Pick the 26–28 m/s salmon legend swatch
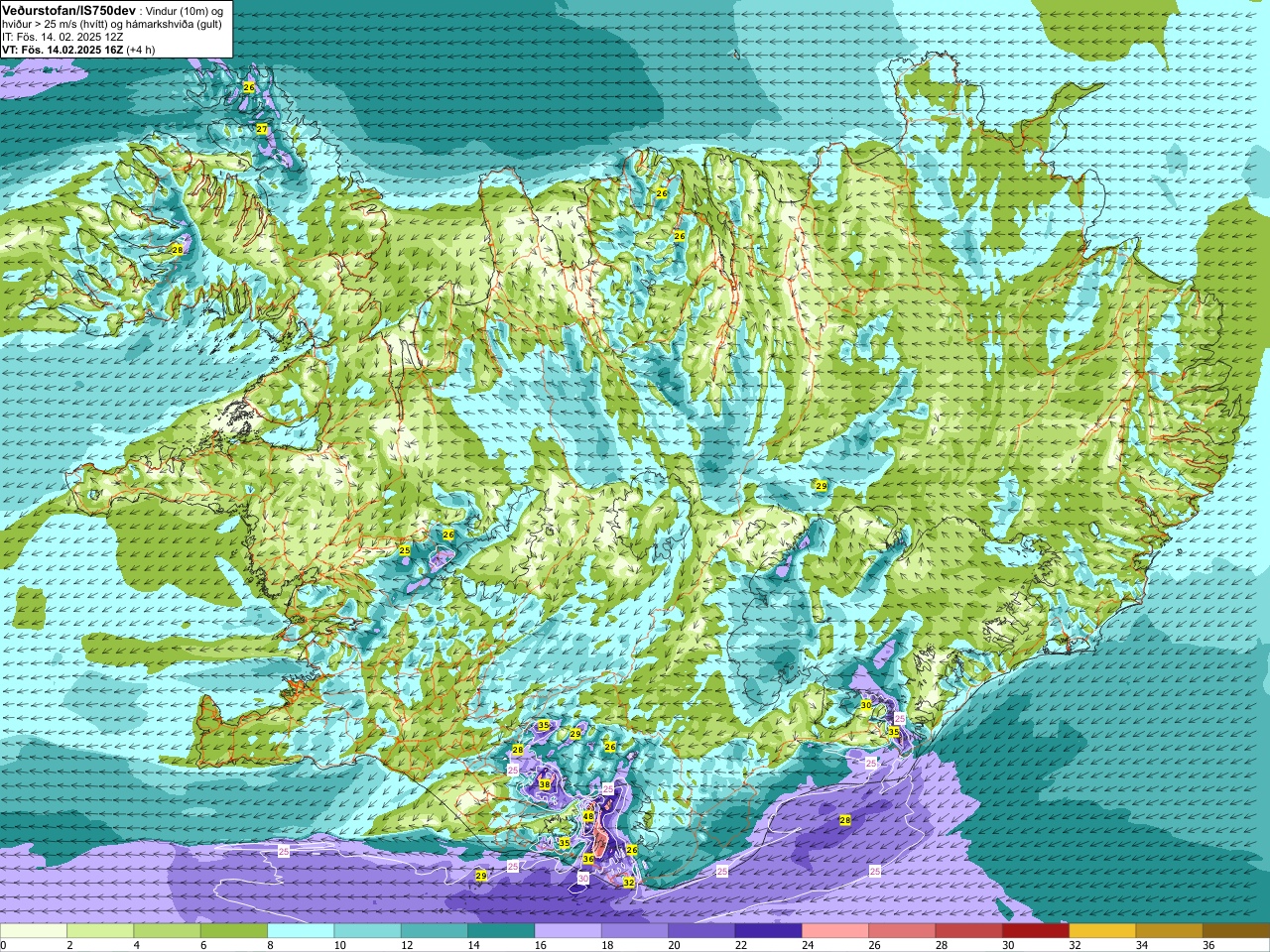Image resolution: width=1270 pixels, height=952 pixels. pos(902,931)
